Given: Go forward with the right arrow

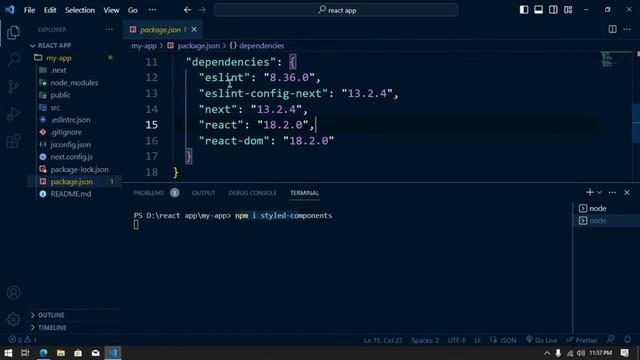Looking at the screenshot, I should pyautogui.click(x=202, y=10).
